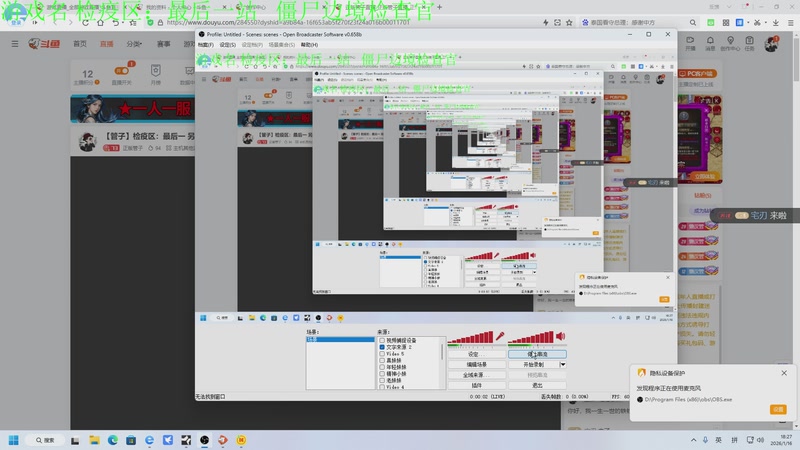Click the ★一人一服 banner on Douyu
800x450 pixels.
click(x=133, y=109)
